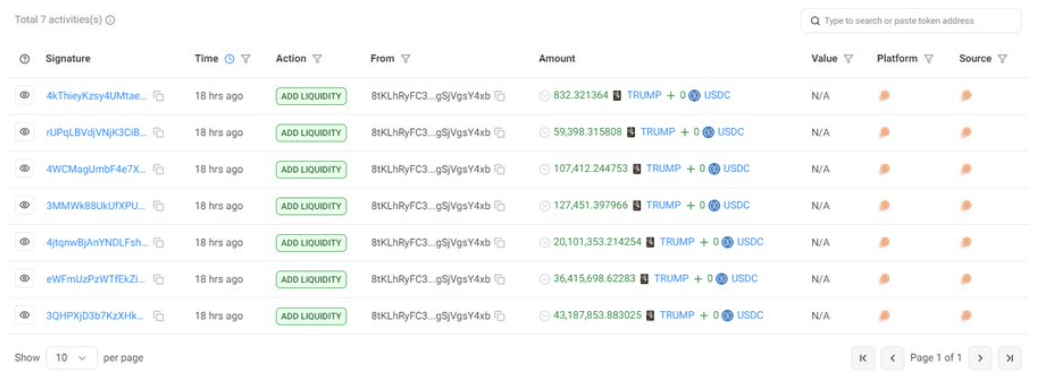Go to the previous page
Screen dimensions: 1040x376
click(892, 357)
